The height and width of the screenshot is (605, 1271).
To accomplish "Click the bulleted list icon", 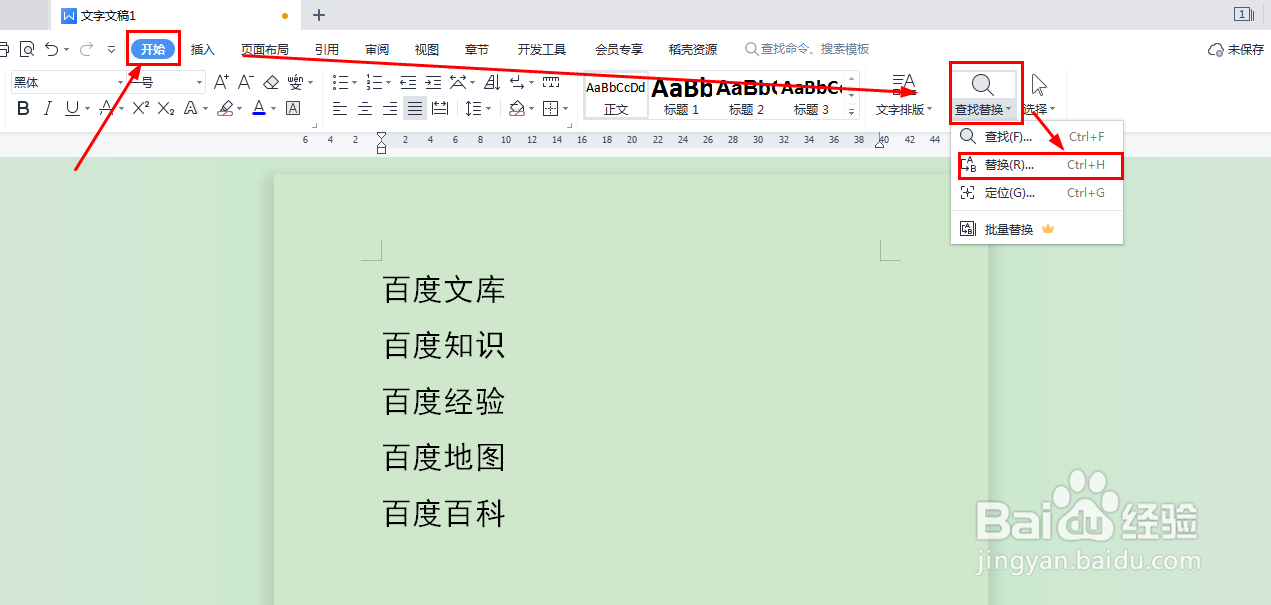I will [x=340, y=82].
